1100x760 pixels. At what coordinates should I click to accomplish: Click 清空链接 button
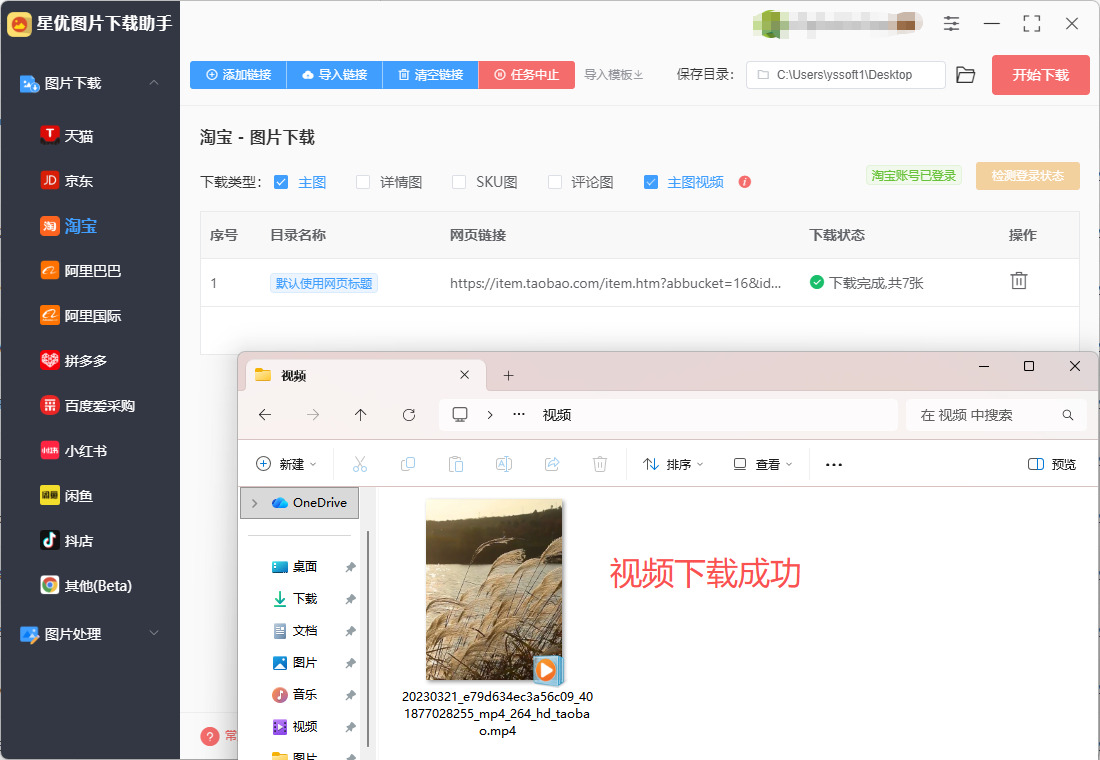pos(431,74)
